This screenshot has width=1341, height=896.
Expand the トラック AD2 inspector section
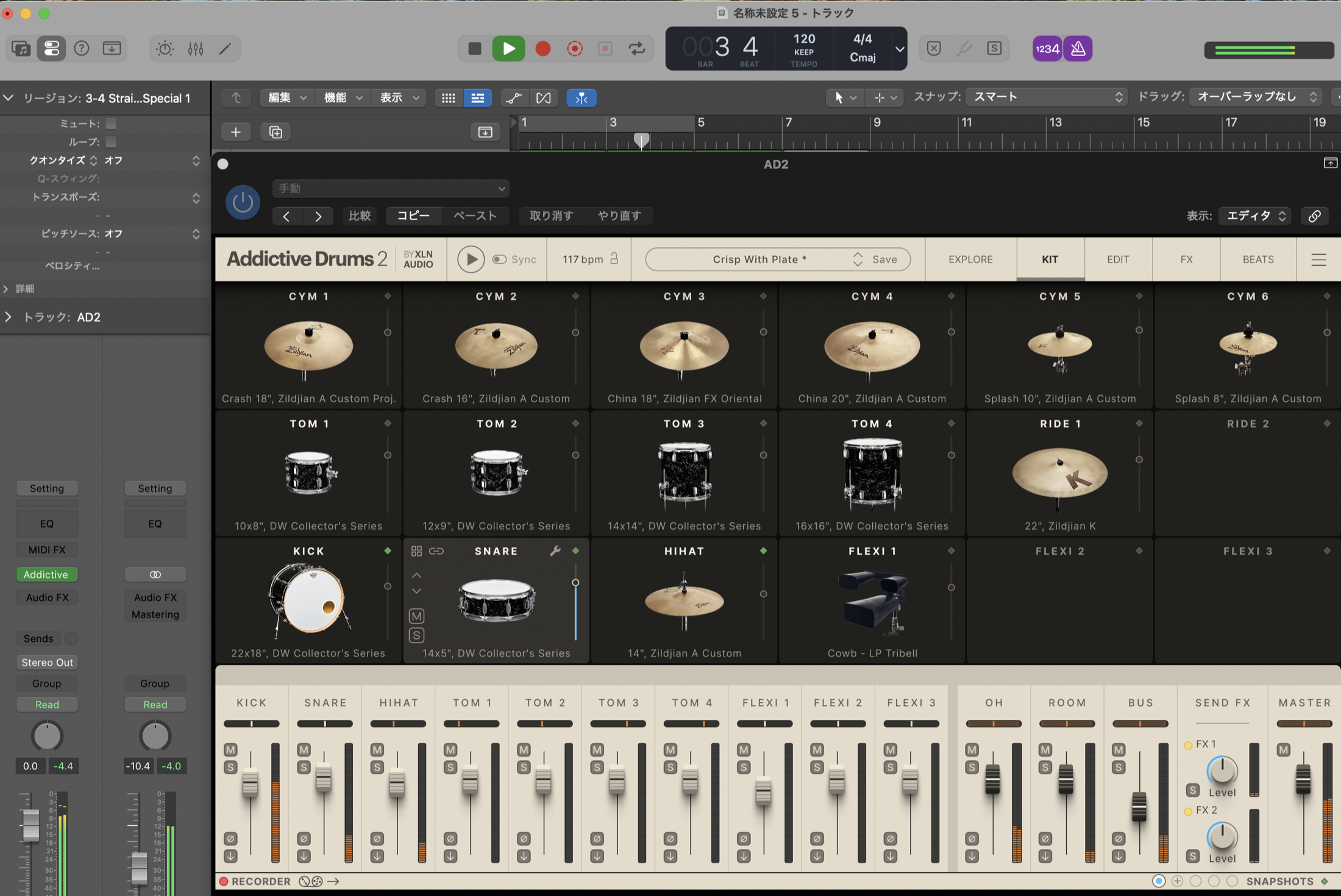(x=8, y=317)
